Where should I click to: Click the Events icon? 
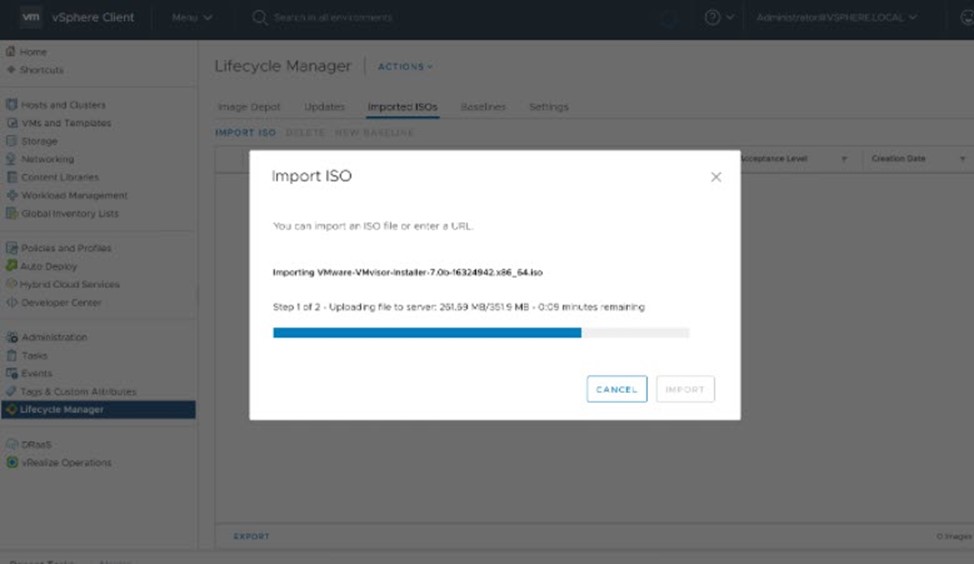click(x=11, y=373)
